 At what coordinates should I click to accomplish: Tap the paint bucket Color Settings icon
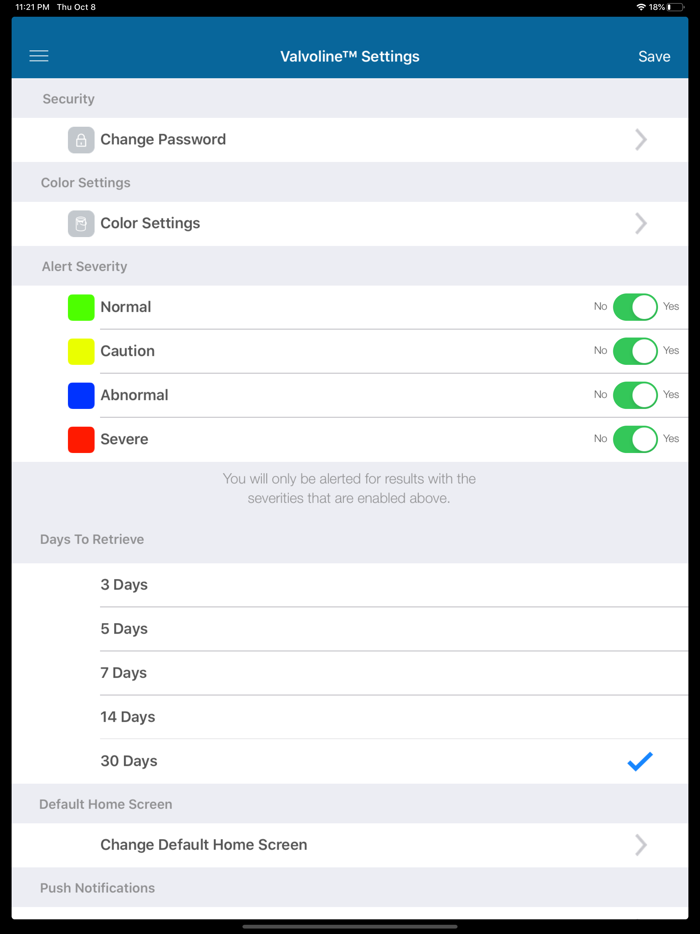[81, 223]
